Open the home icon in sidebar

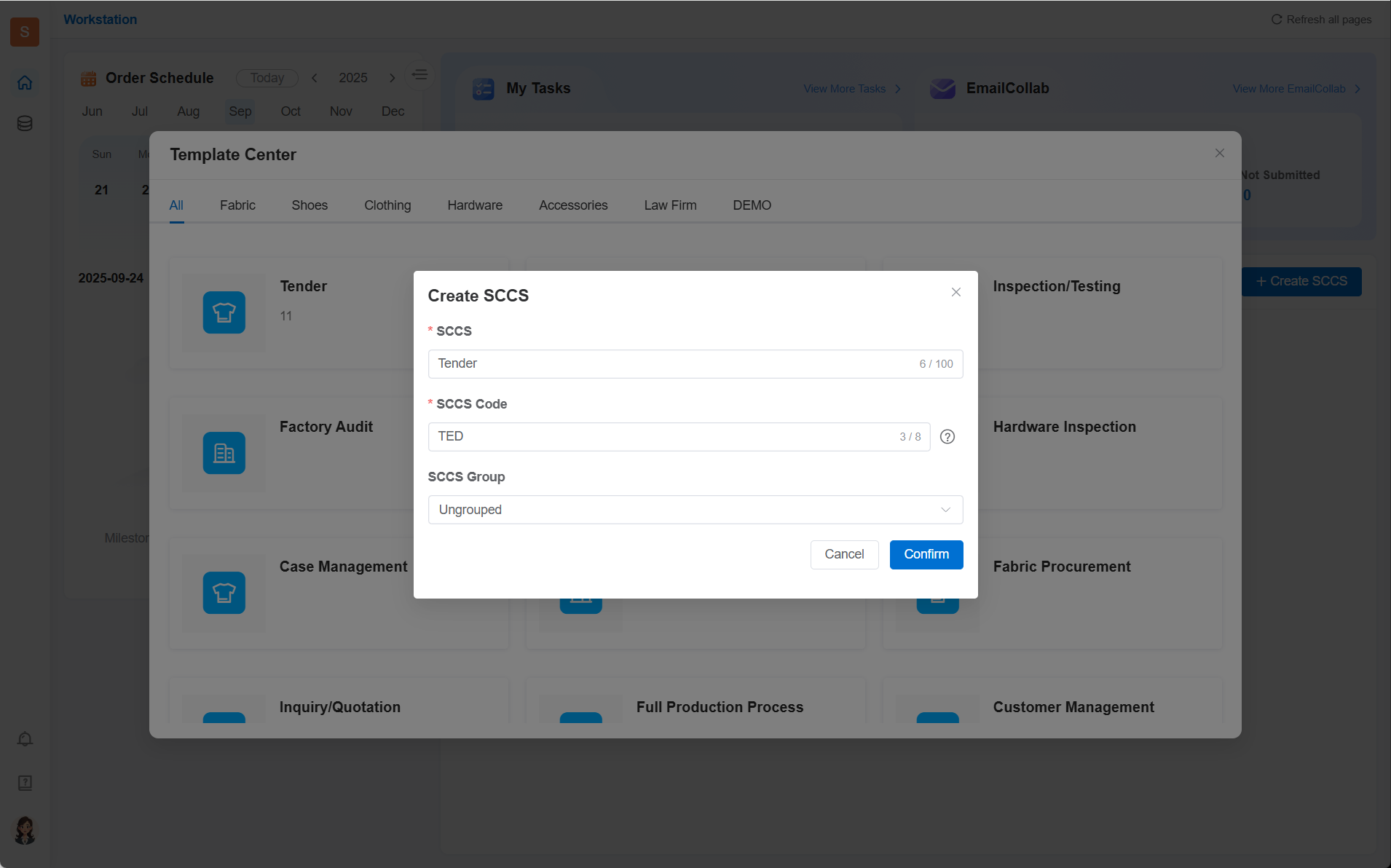coord(25,83)
